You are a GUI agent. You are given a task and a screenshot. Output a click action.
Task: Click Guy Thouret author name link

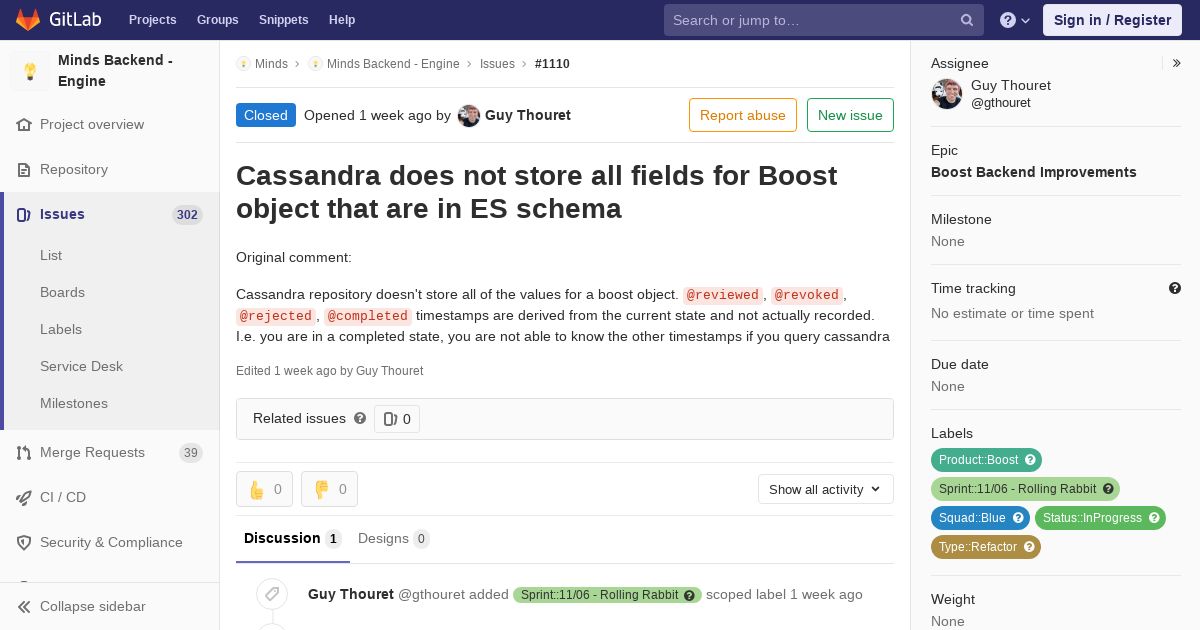(x=528, y=115)
